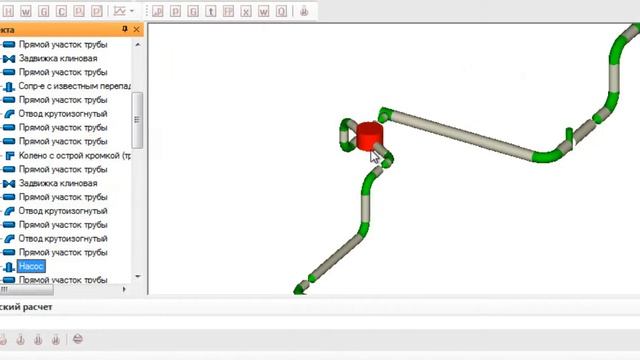Viewport: 640px width, 360px height.
Task: Select Прямой участок трубы directly above Колено
Action: [x=63, y=142]
